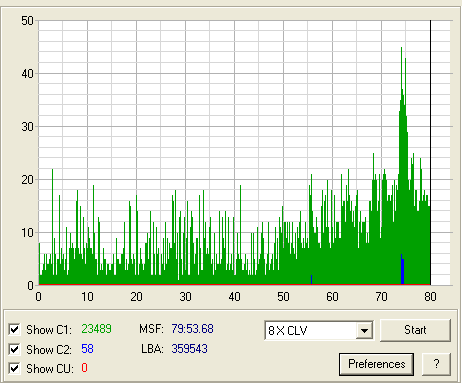Image resolution: width=462 pixels, height=384 pixels.
Task: Select the 8 X CLV combo box text
Action: (x=287, y=331)
